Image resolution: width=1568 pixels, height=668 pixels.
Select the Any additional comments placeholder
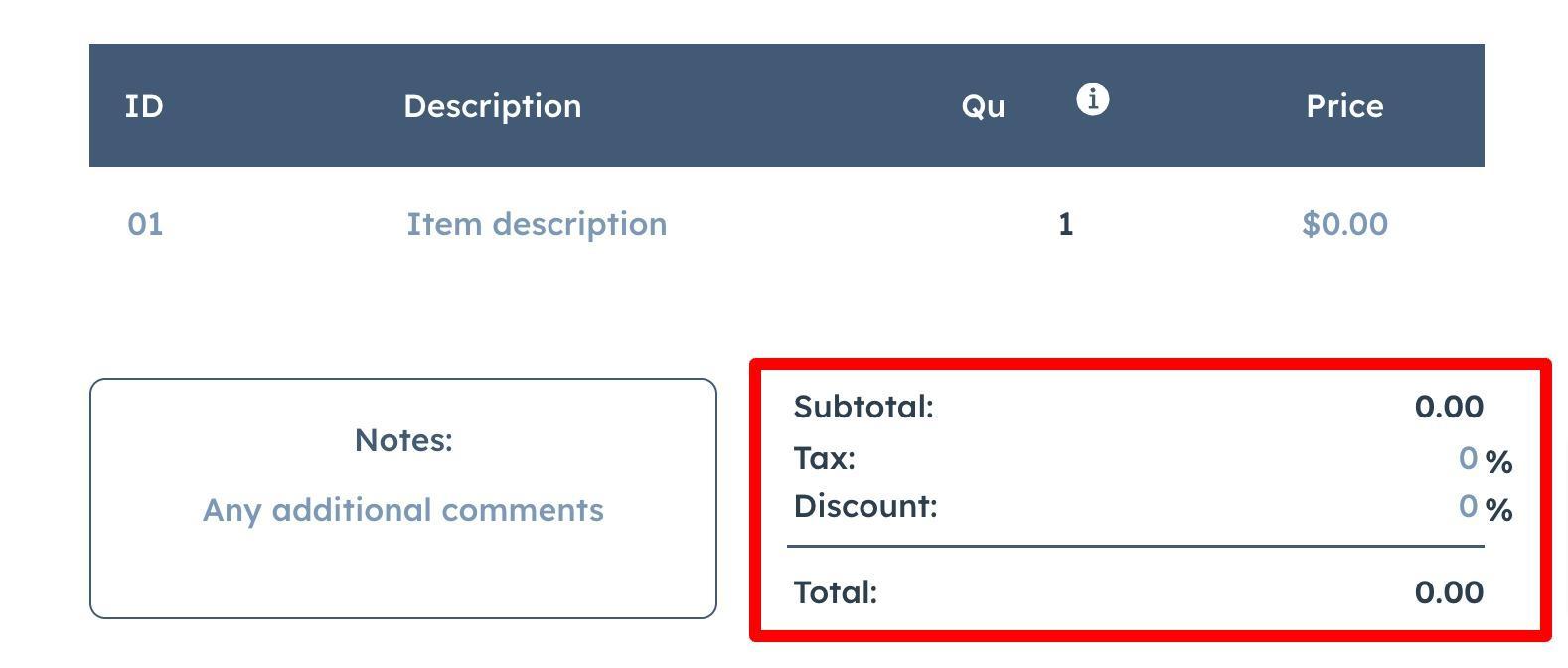pos(403,510)
